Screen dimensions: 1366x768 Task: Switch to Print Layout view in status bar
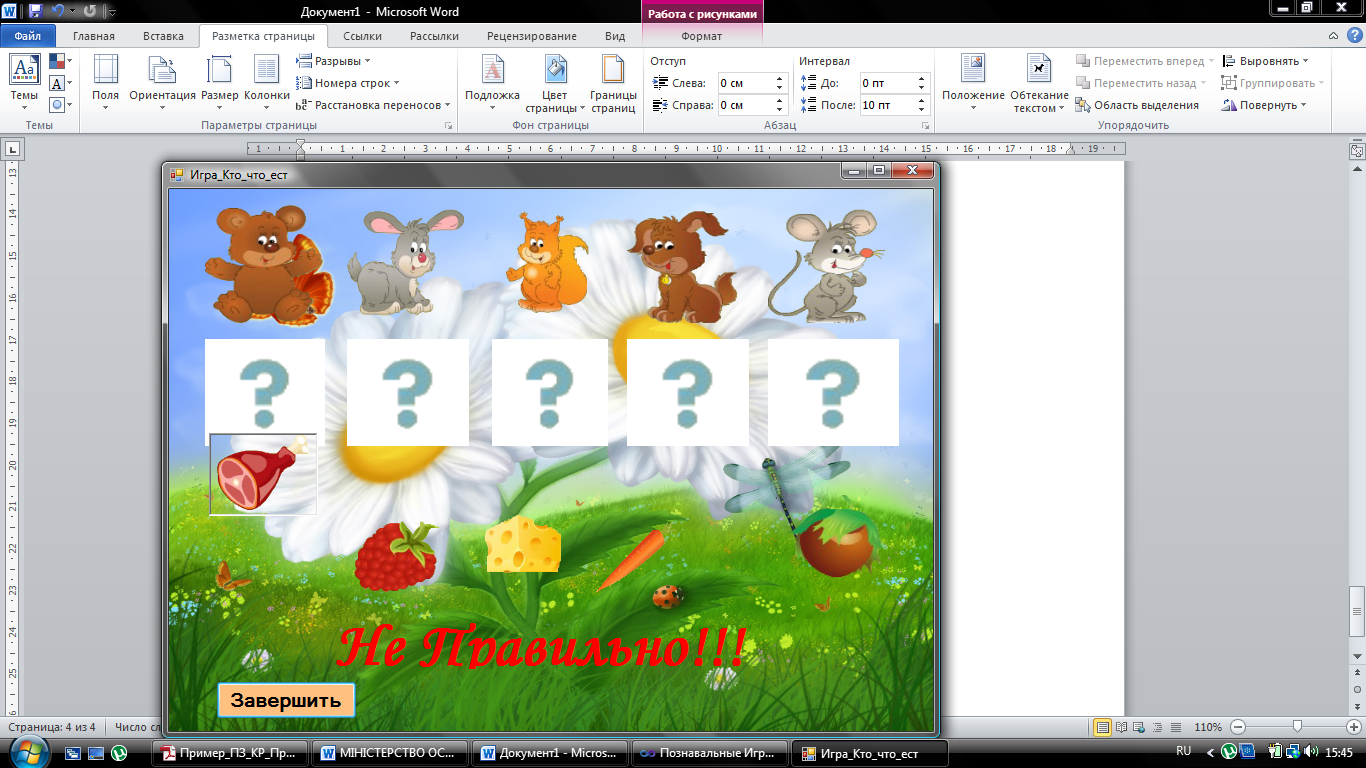[1103, 727]
